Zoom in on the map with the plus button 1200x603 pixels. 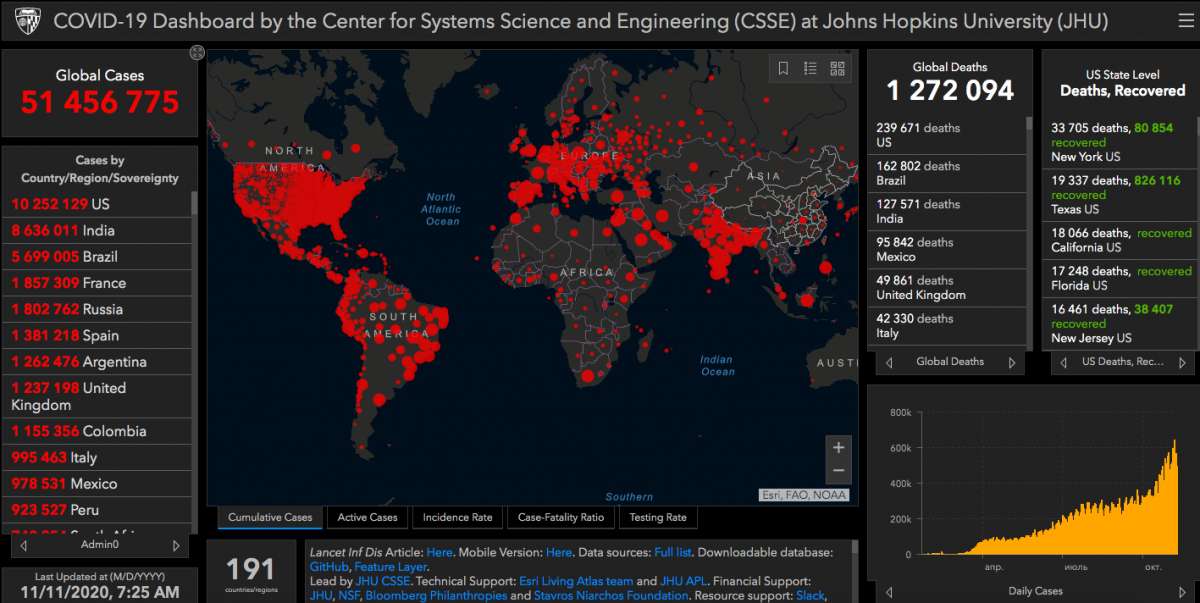pyautogui.click(x=839, y=447)
